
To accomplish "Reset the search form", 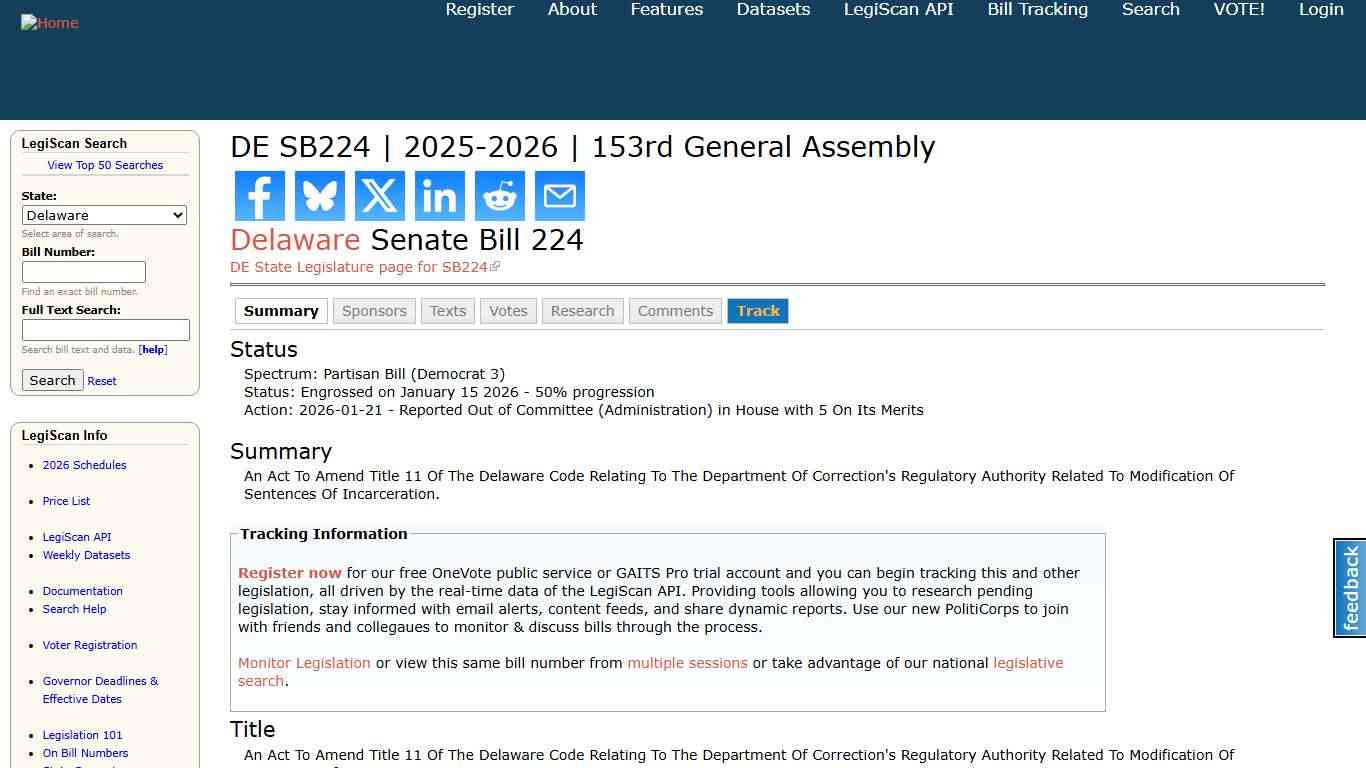I will click(x=102, y=381).
